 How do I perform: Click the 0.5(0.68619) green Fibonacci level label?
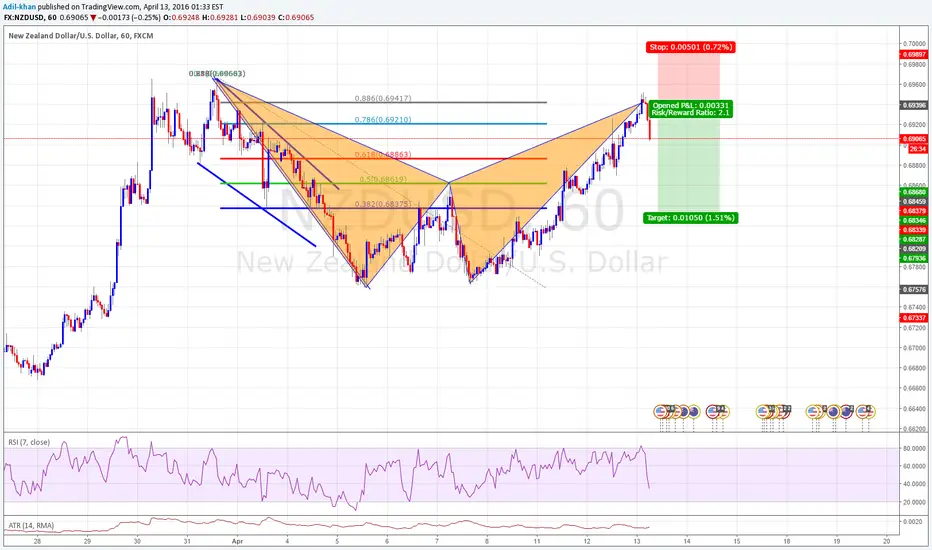click(x=383, y=179)
